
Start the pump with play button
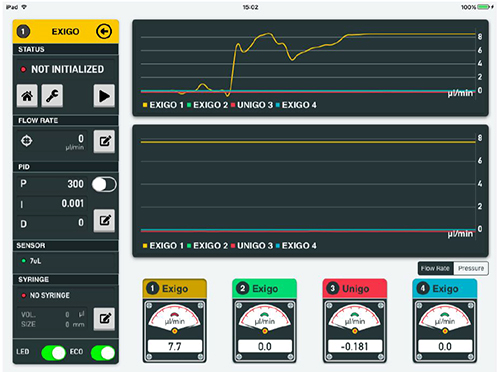pyautogui.click(x=104, y=96)
